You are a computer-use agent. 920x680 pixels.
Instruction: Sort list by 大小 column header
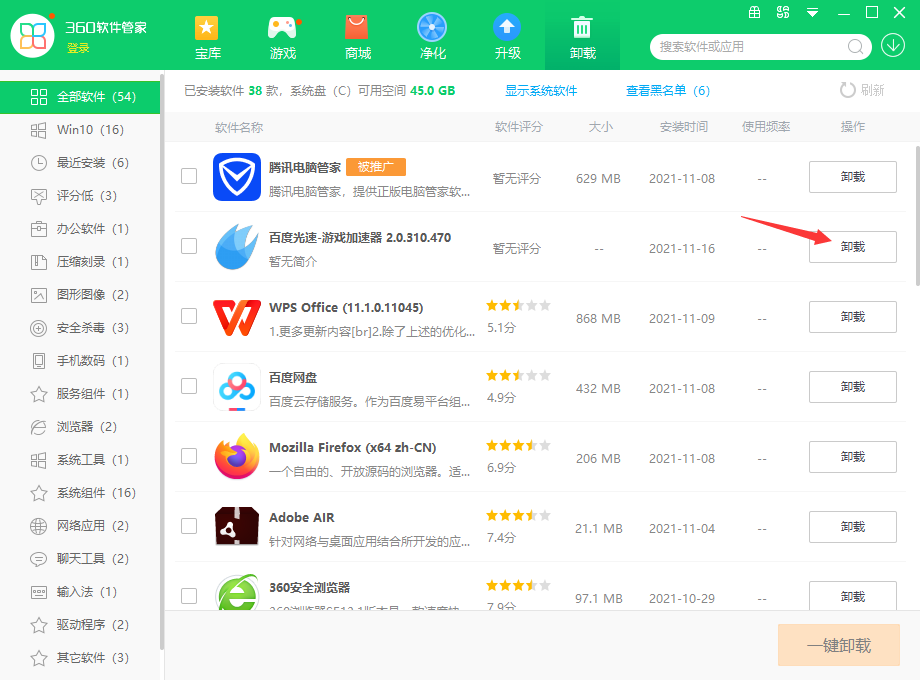pos(601,127)
